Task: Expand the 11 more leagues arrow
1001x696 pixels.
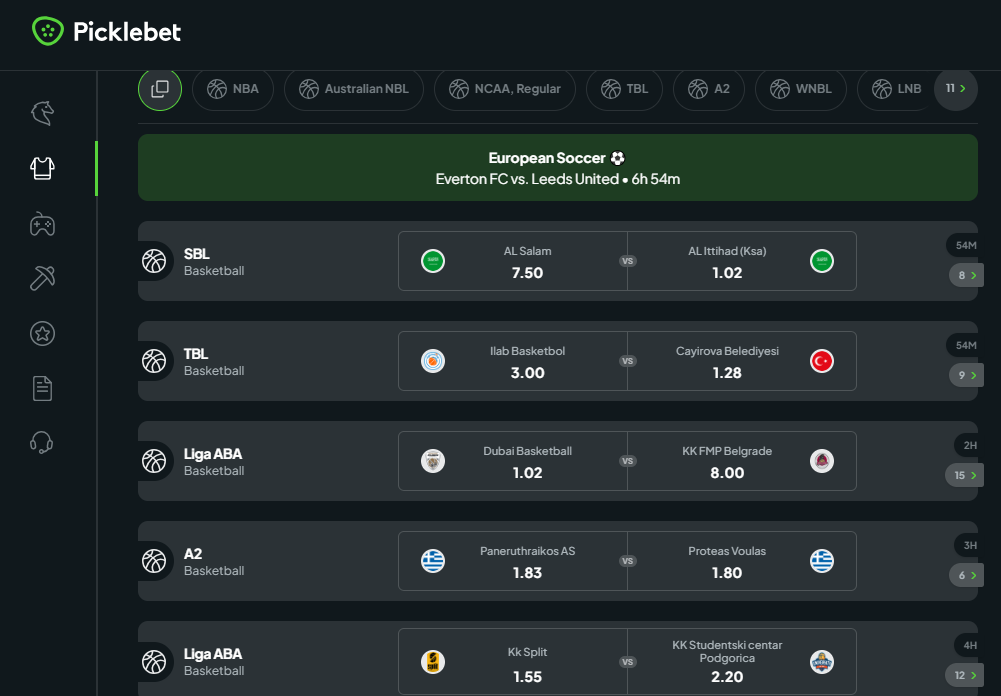Action: click(x=956, y=89)
